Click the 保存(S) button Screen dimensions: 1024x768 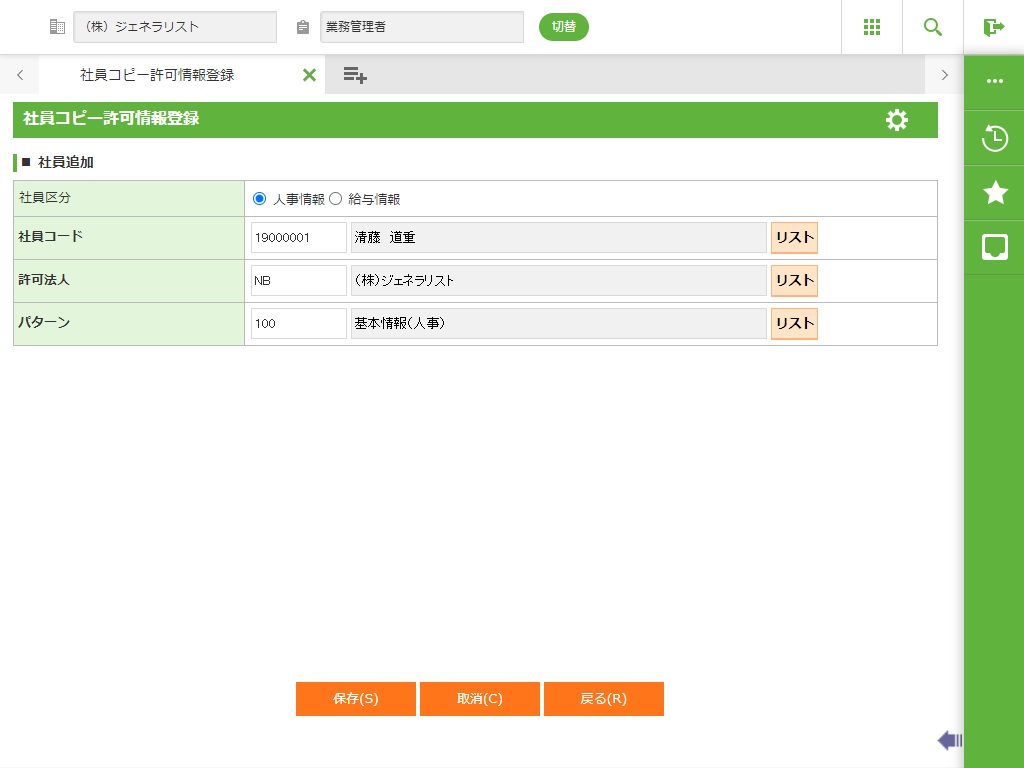tap(355, 699)
